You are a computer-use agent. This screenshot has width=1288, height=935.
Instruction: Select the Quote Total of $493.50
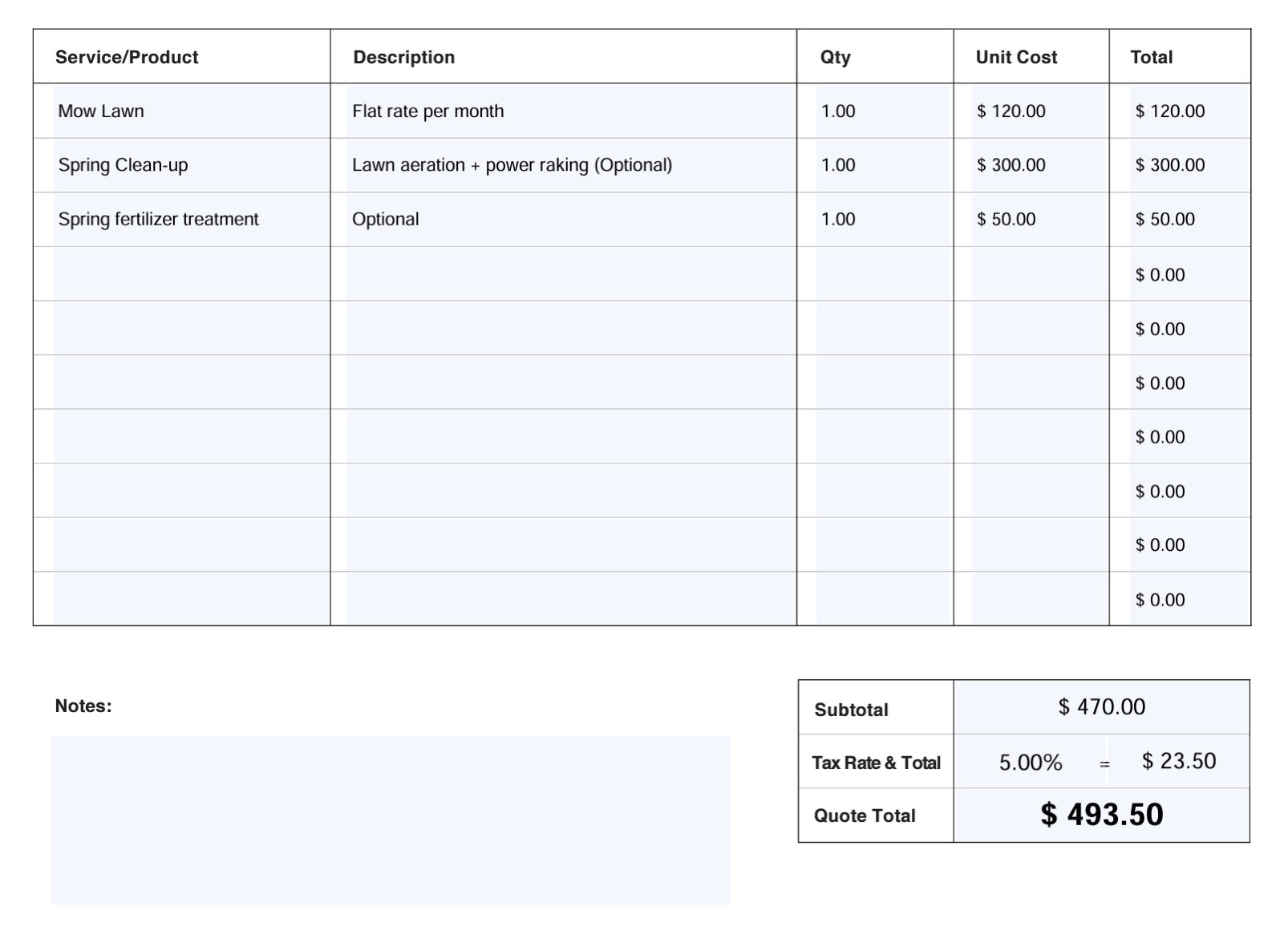click(1102, 816)
